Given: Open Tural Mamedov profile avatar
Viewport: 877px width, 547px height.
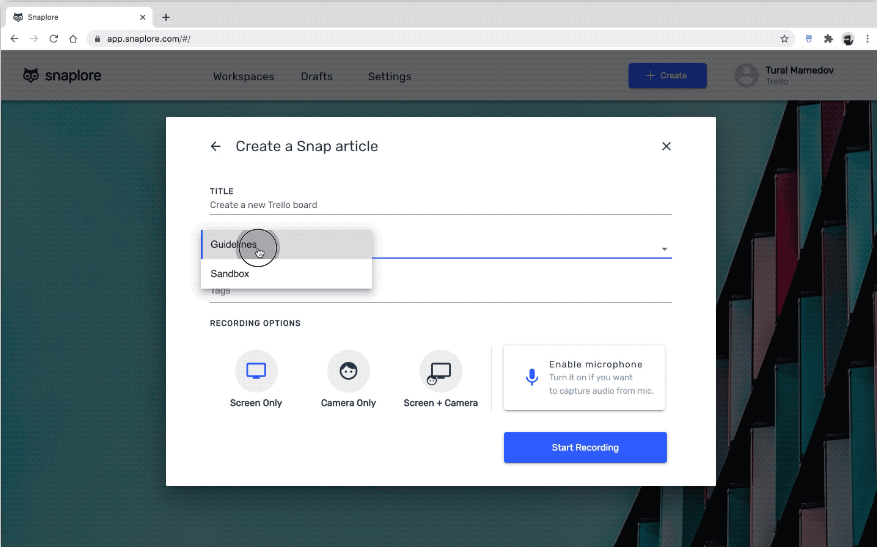Looking at the screenshot, I should pos(746,76).
